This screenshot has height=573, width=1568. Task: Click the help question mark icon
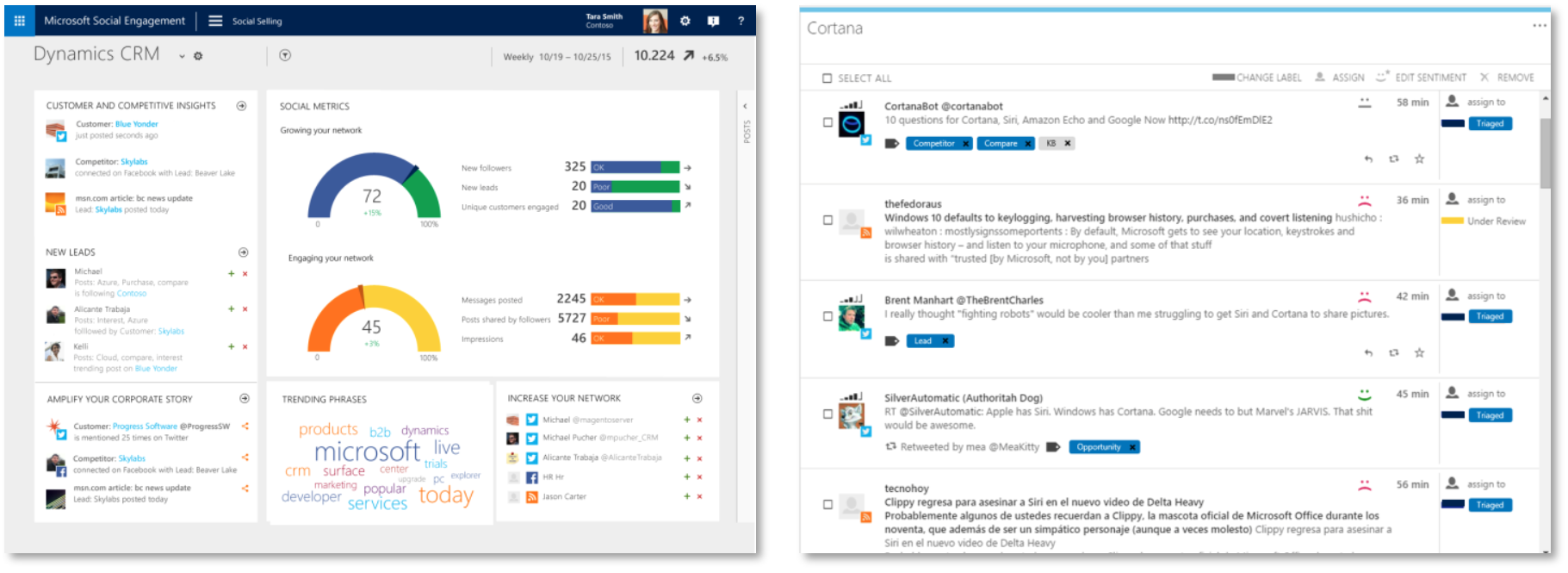[741, 21]
